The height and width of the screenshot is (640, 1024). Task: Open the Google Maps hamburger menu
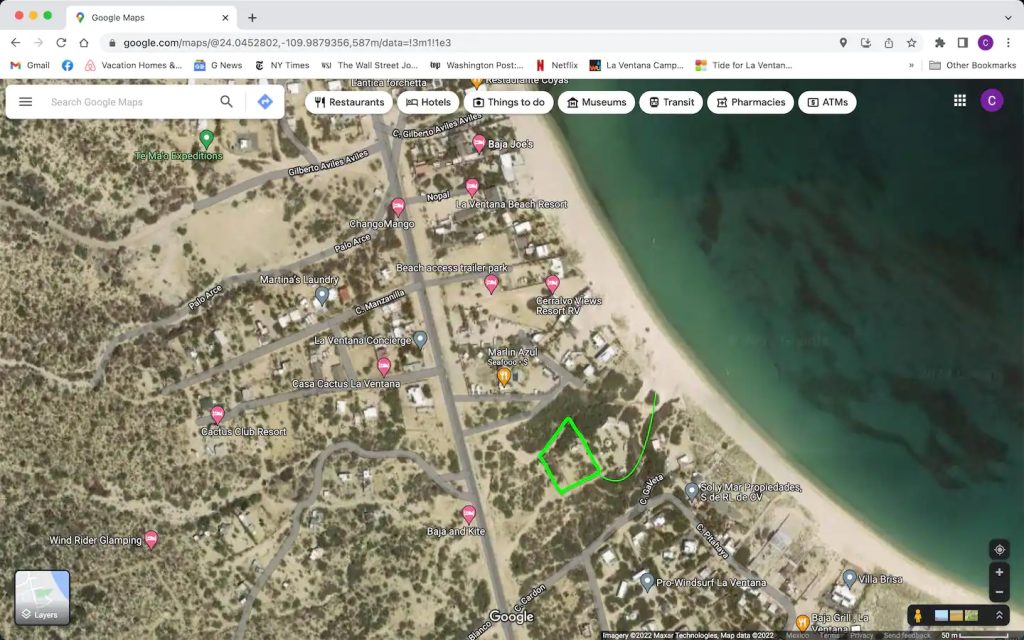[26, 102]
